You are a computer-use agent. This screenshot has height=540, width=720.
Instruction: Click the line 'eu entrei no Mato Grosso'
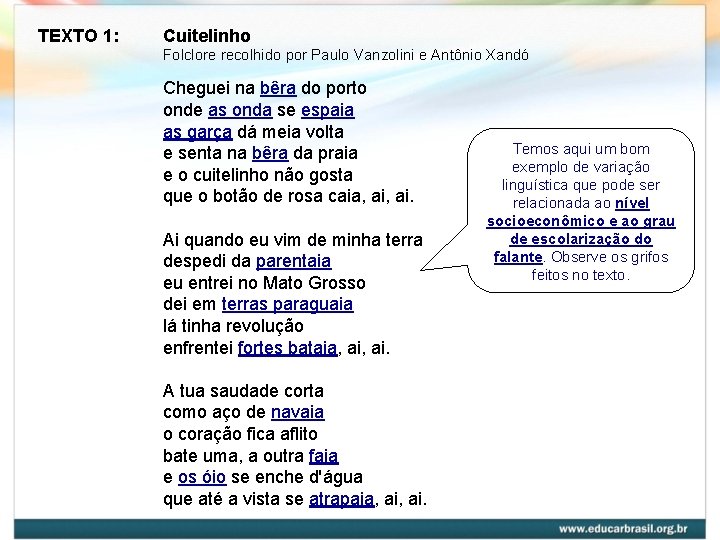pos(264,283)
